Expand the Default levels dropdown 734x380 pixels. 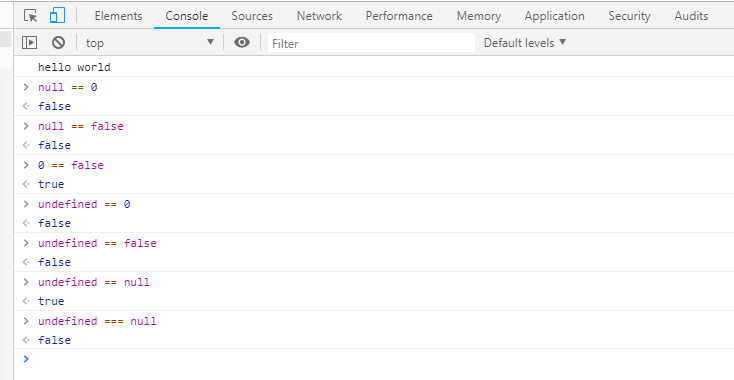tap(525, 43)
